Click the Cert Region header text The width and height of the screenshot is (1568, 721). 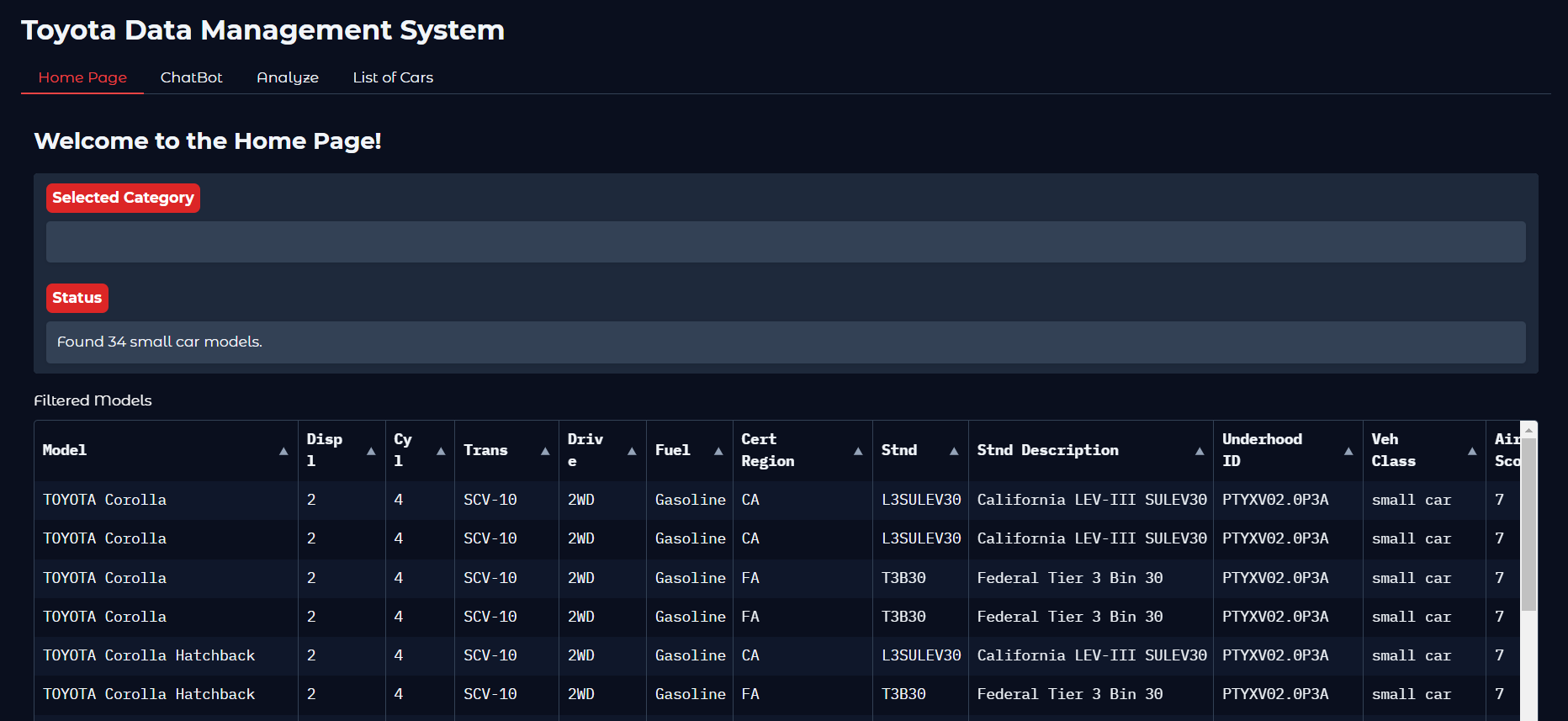(767, 450)
